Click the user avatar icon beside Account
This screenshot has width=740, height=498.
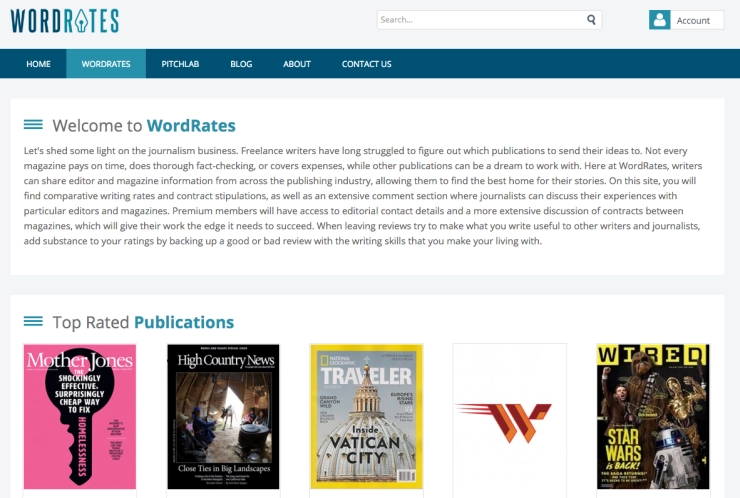coord(659,20)
